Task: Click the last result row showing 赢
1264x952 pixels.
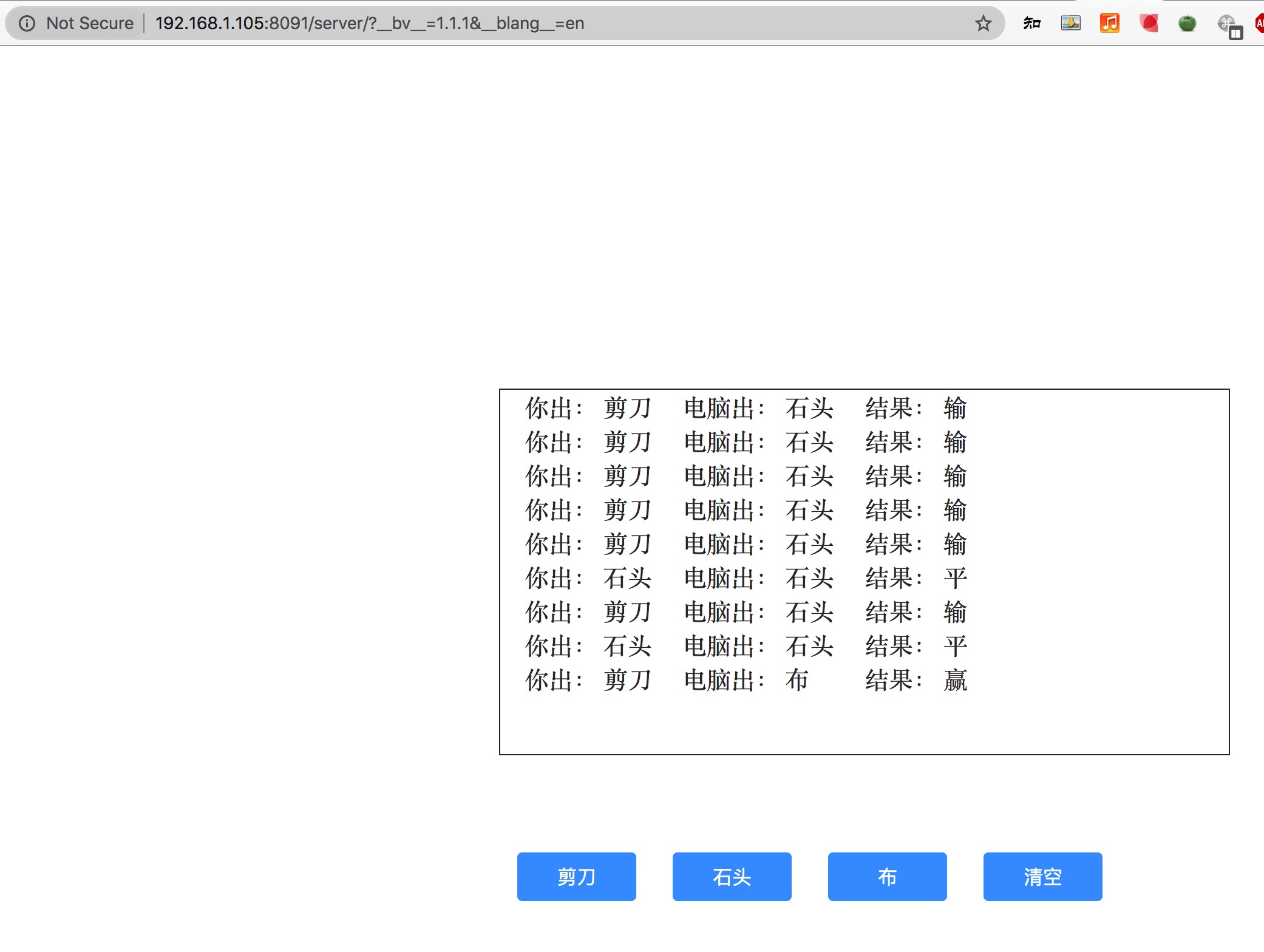Action: [x=746, y=680]
